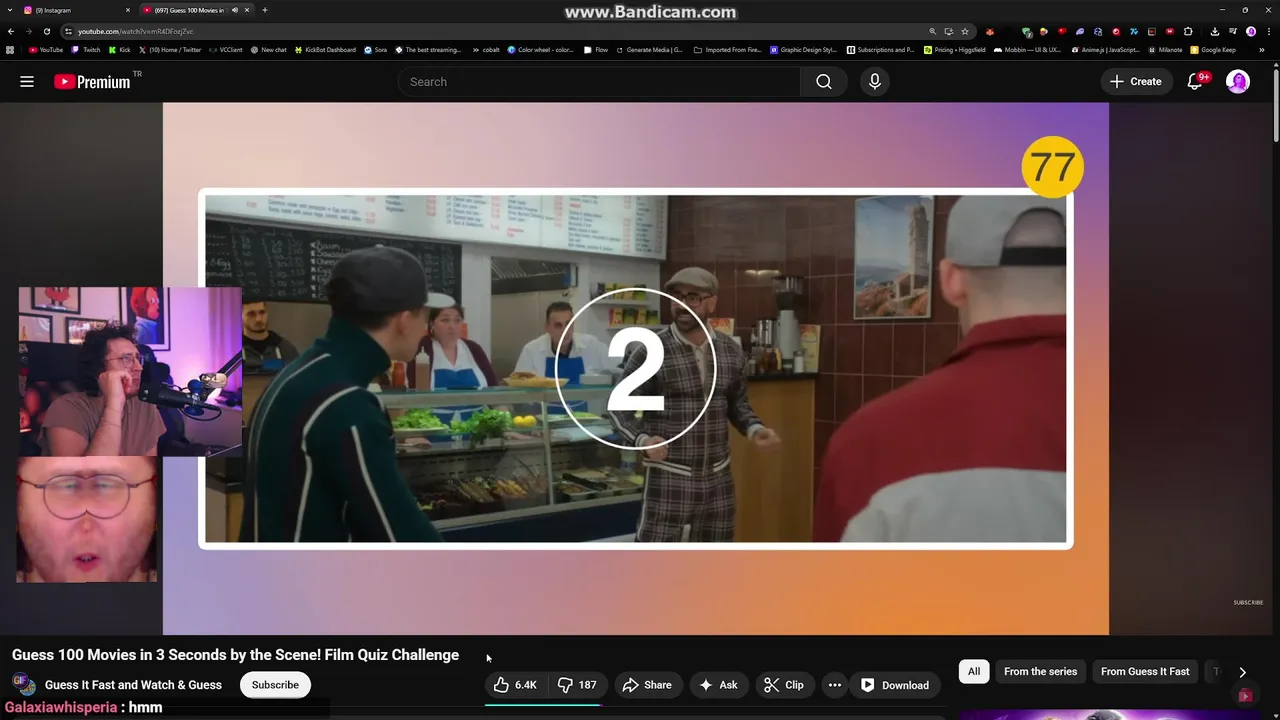
Task: Click the Create button
Action: pos(1135,82)
